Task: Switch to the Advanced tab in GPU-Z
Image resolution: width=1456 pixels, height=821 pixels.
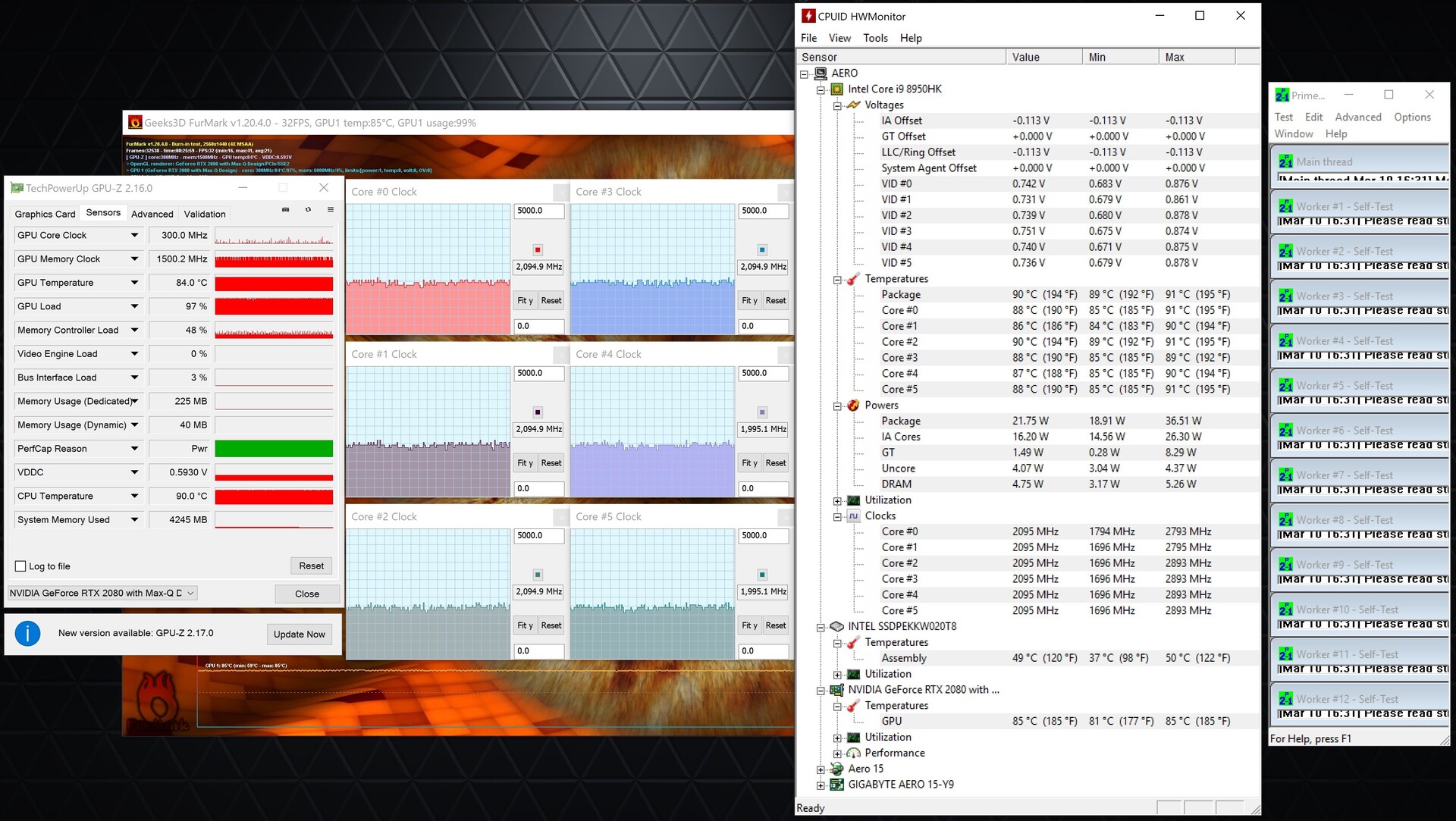Action: click(152, 214)
